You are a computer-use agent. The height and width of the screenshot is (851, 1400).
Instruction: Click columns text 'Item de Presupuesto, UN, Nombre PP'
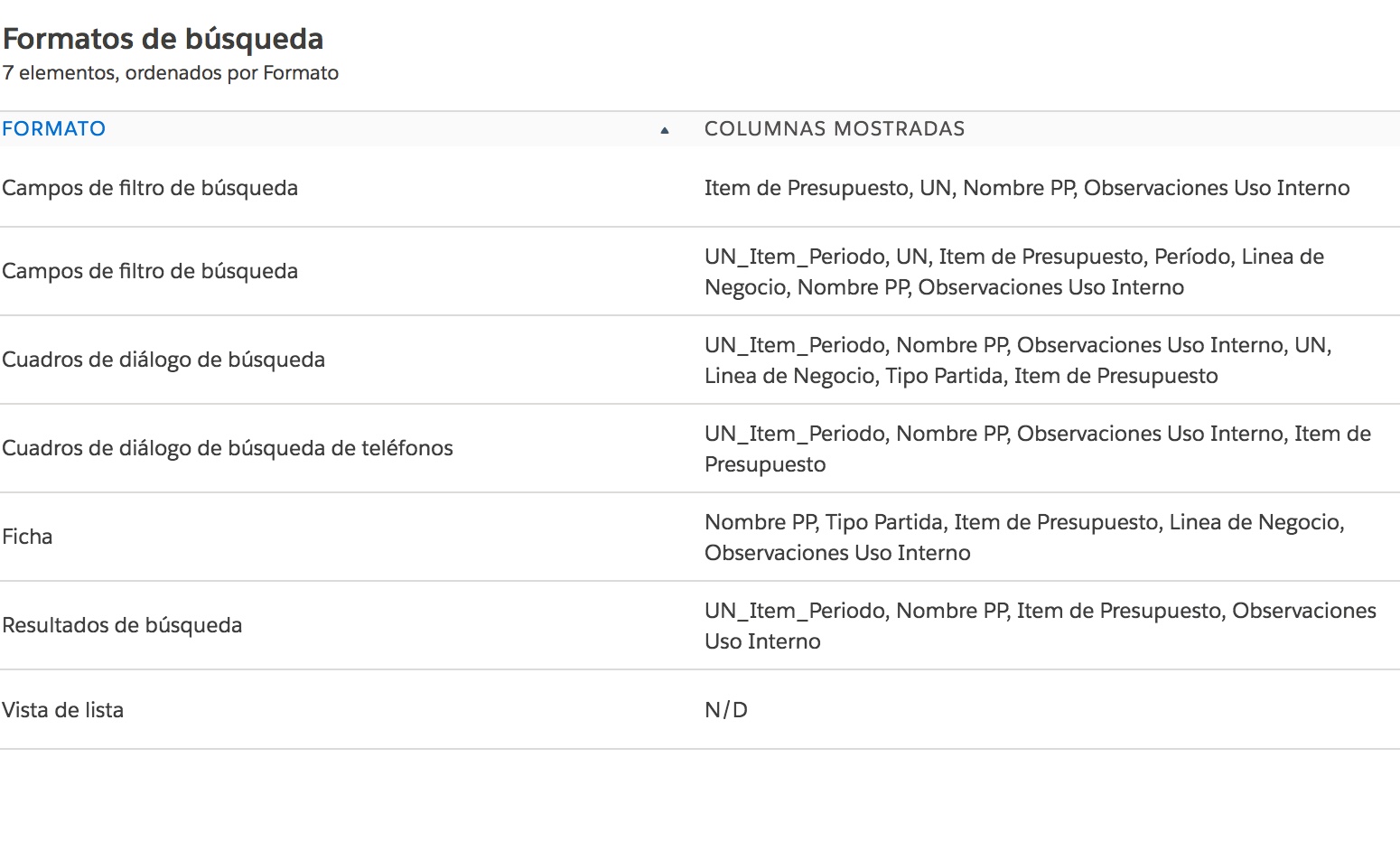(x=1027, y=188)
